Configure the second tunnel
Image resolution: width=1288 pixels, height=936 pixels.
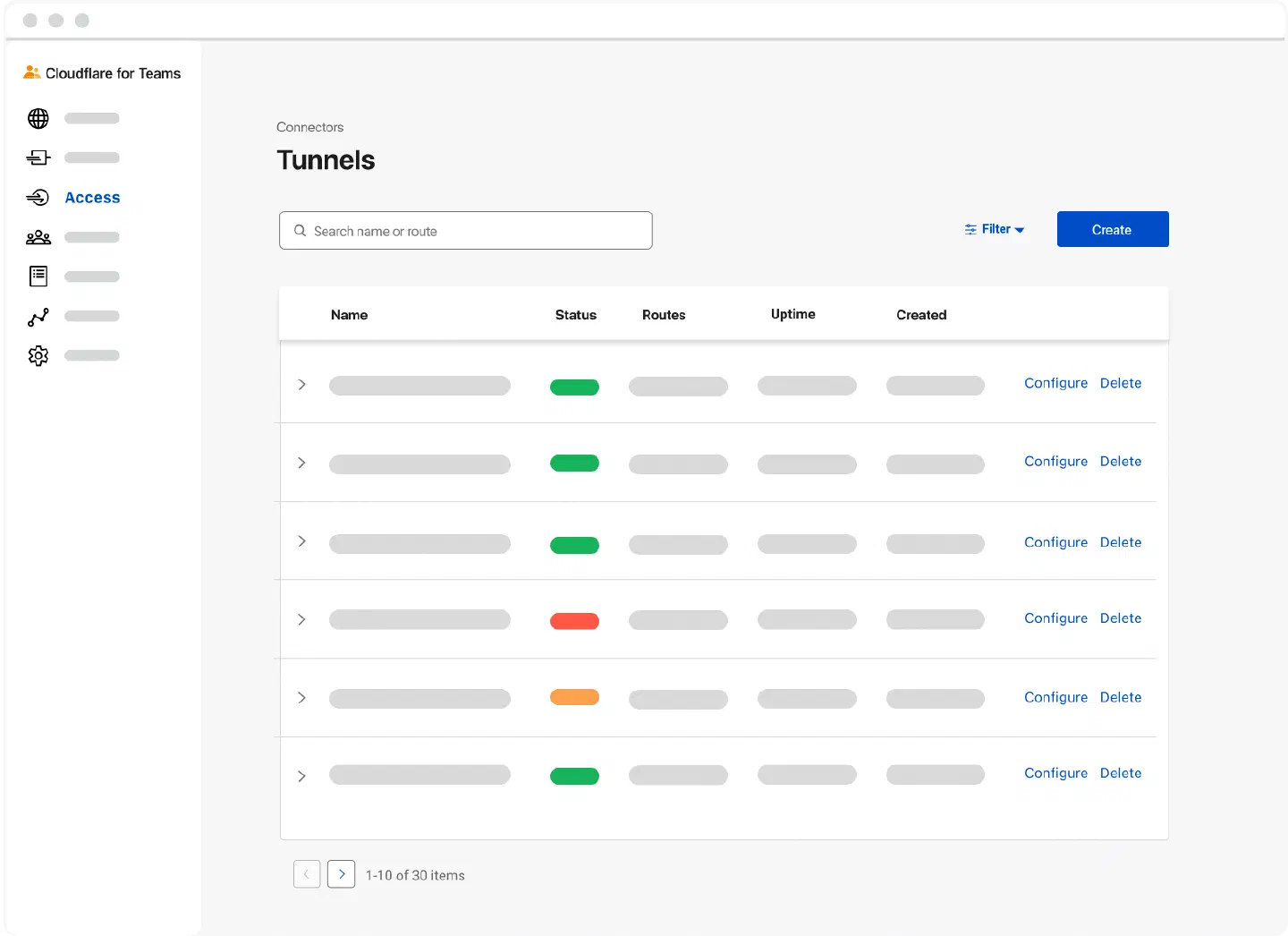1055,462
